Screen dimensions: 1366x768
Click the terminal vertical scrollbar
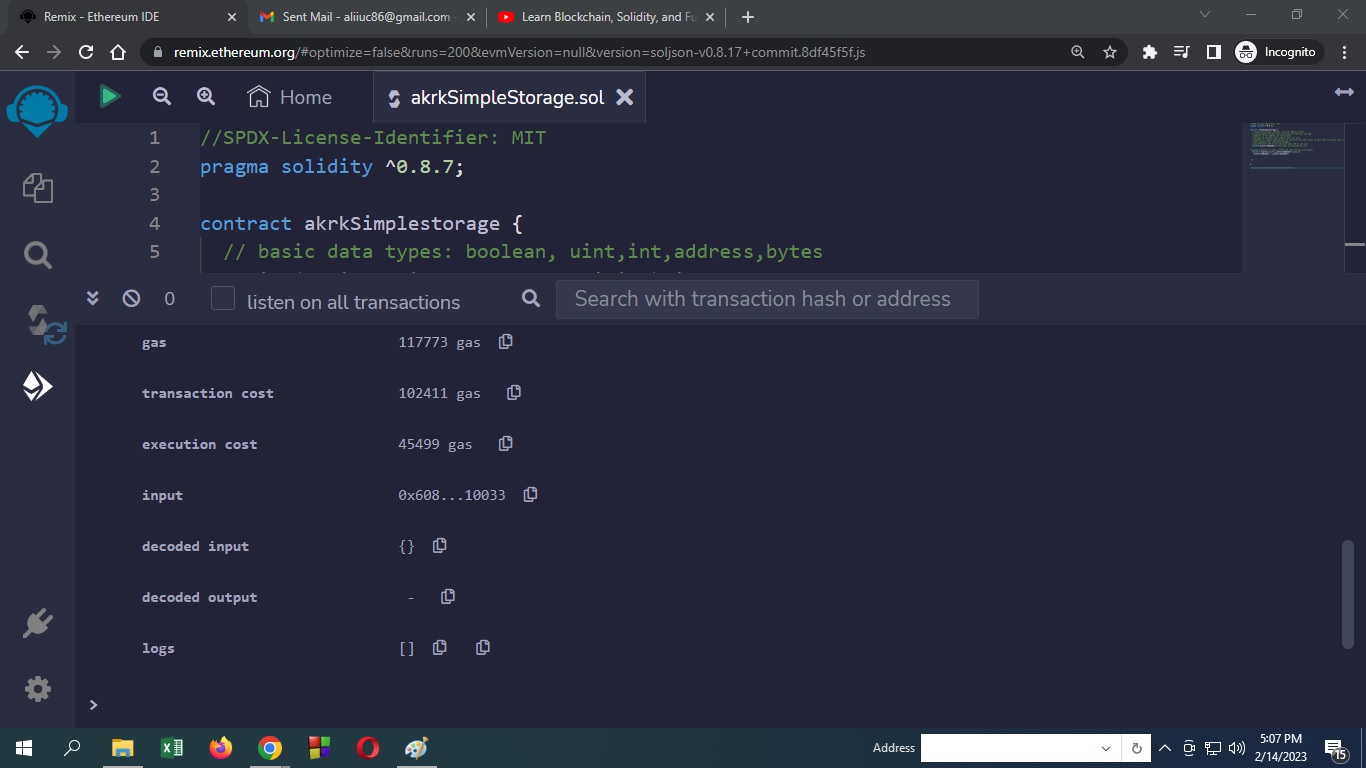pos(1347,594)
